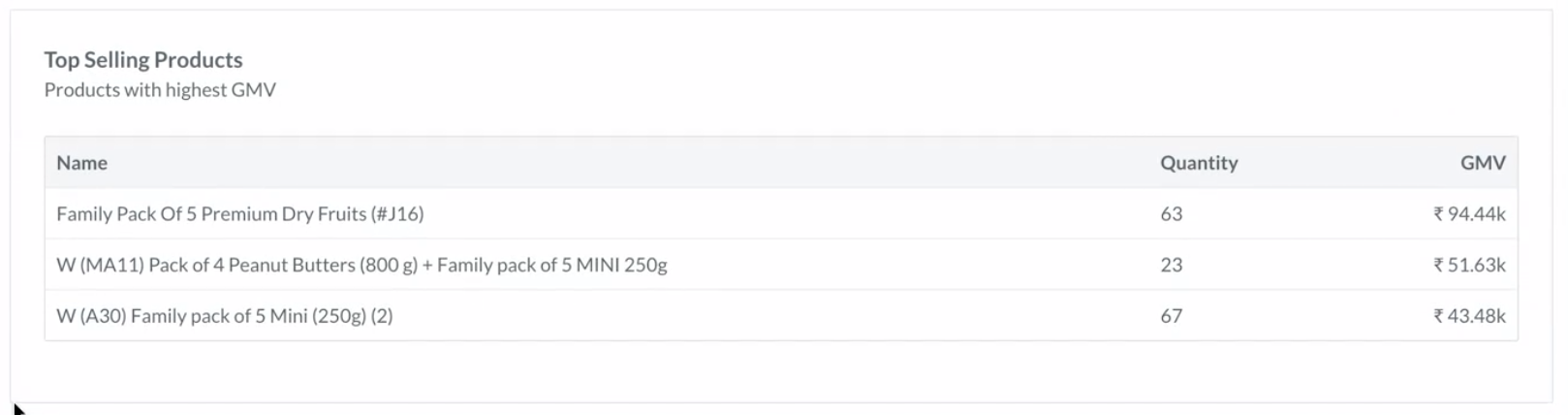Click the Name column header
Screen dimensions: 1568x415
[x=81, y=163]
